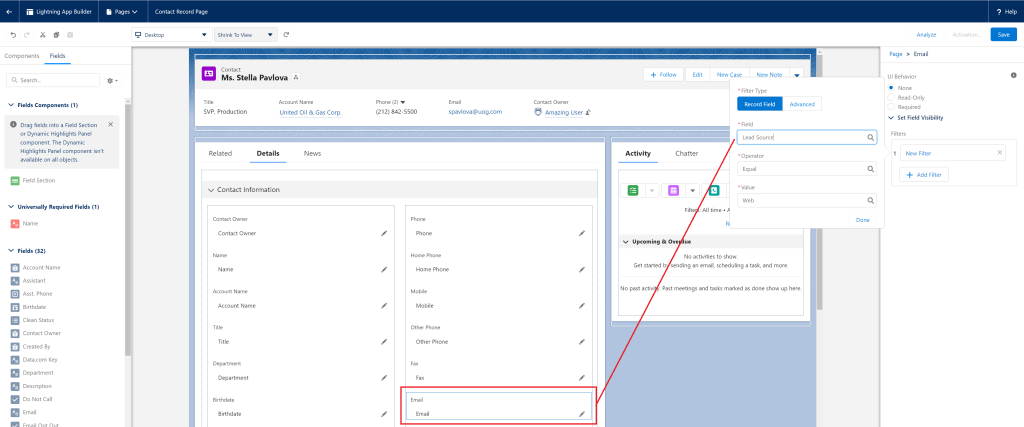
Task: Paste the copied component
Action: click(x=71, y=35)
